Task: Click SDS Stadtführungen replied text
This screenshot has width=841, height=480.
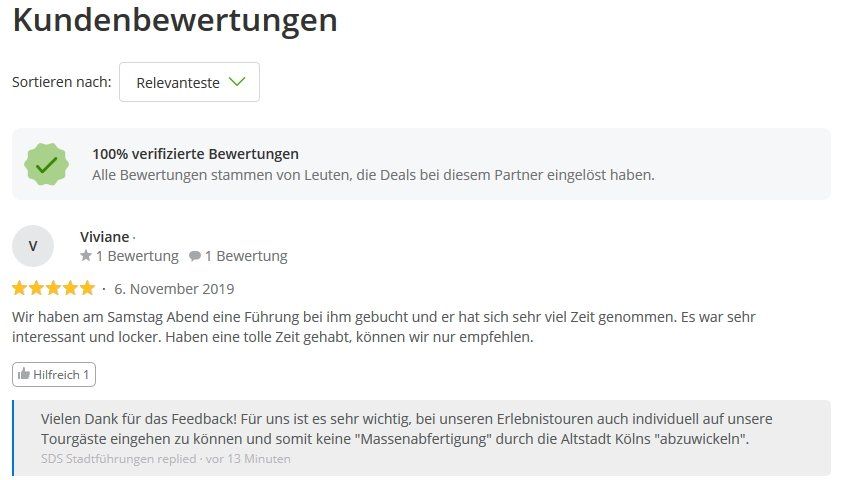Action: (x=118, y=459)
